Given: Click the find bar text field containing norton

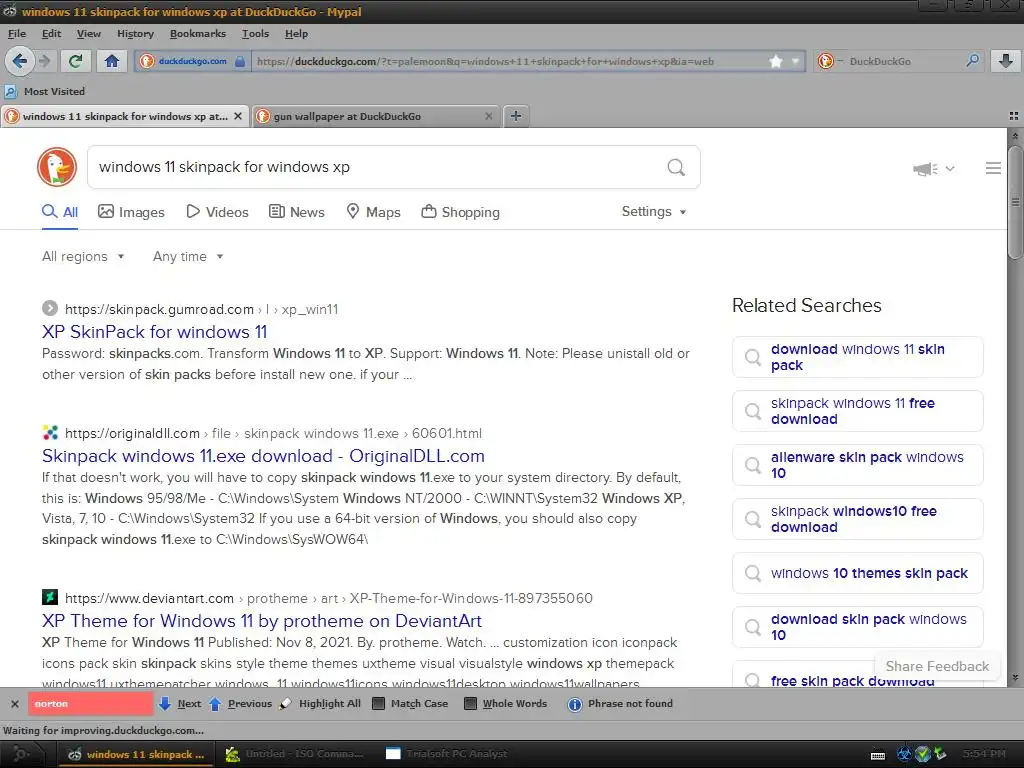Looking at the screenshot, I should (x=91, y=704).
